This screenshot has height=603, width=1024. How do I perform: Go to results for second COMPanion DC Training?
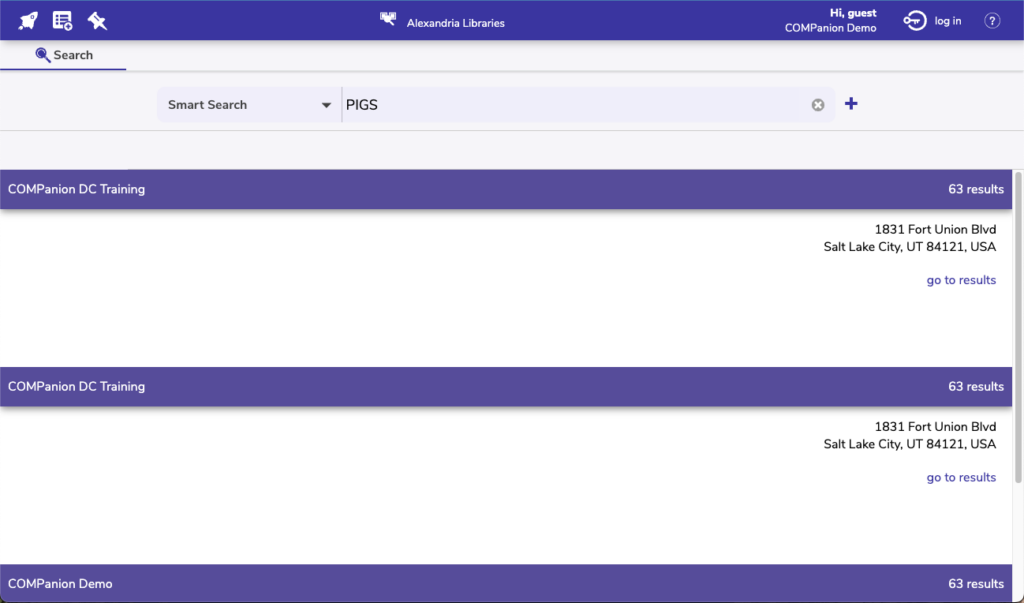pyautogui.click(x=961, y=477)
